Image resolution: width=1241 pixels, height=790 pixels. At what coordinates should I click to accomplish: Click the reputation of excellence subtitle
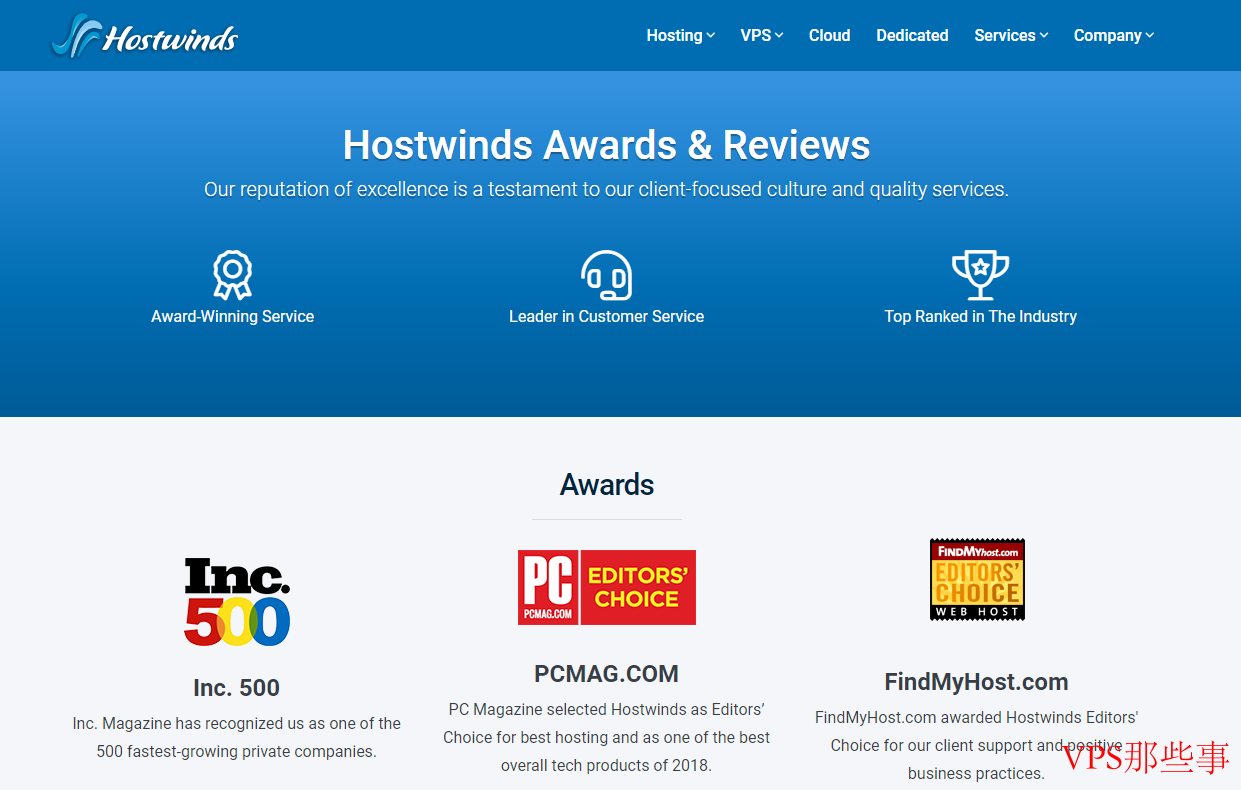tap(606, 189)
